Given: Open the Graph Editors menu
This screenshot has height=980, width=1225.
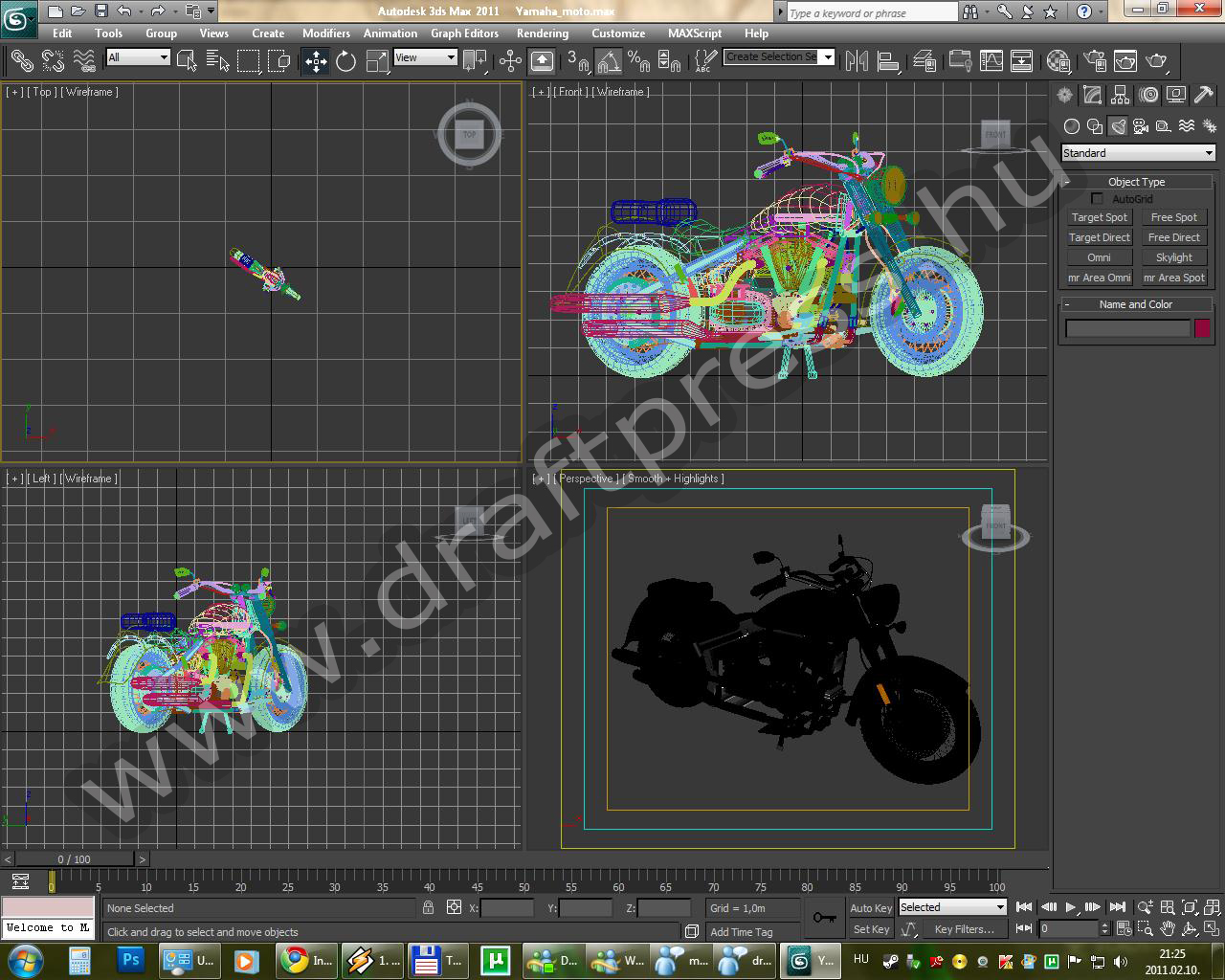Looking at the screenshot, I should pyautogui.click(x=464, y=33).
